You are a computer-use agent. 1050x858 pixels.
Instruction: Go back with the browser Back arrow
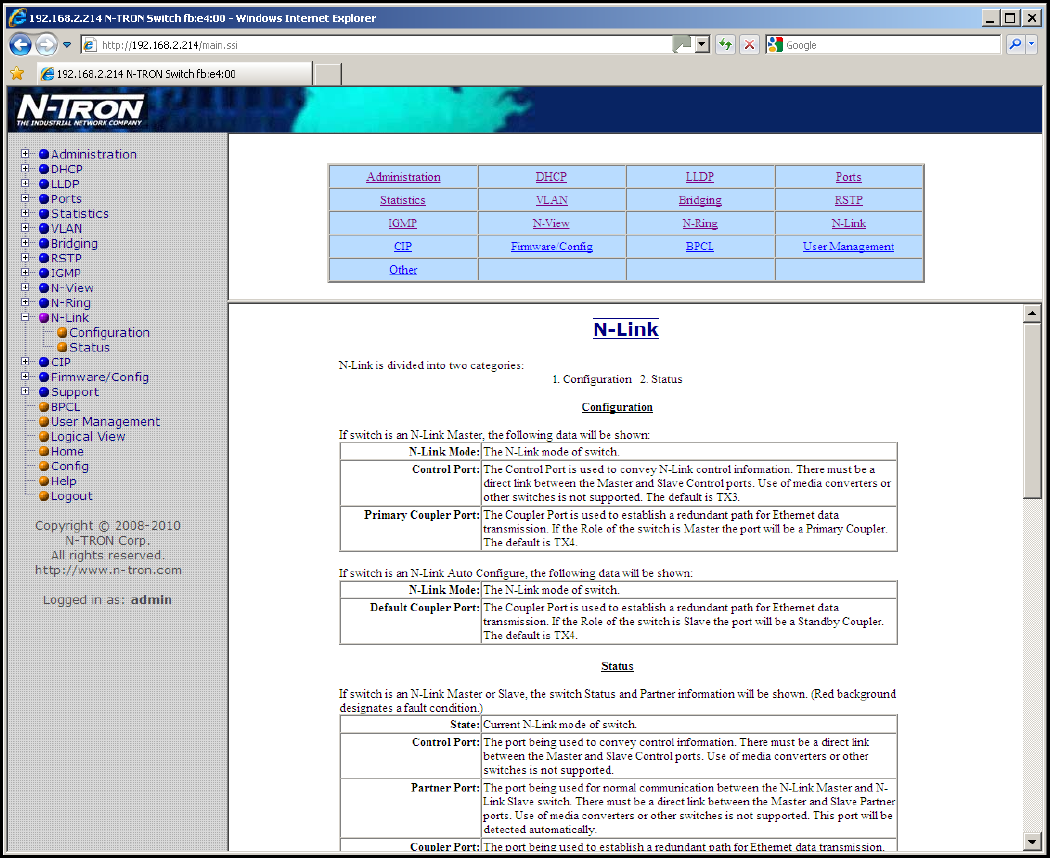click(21, 45)
